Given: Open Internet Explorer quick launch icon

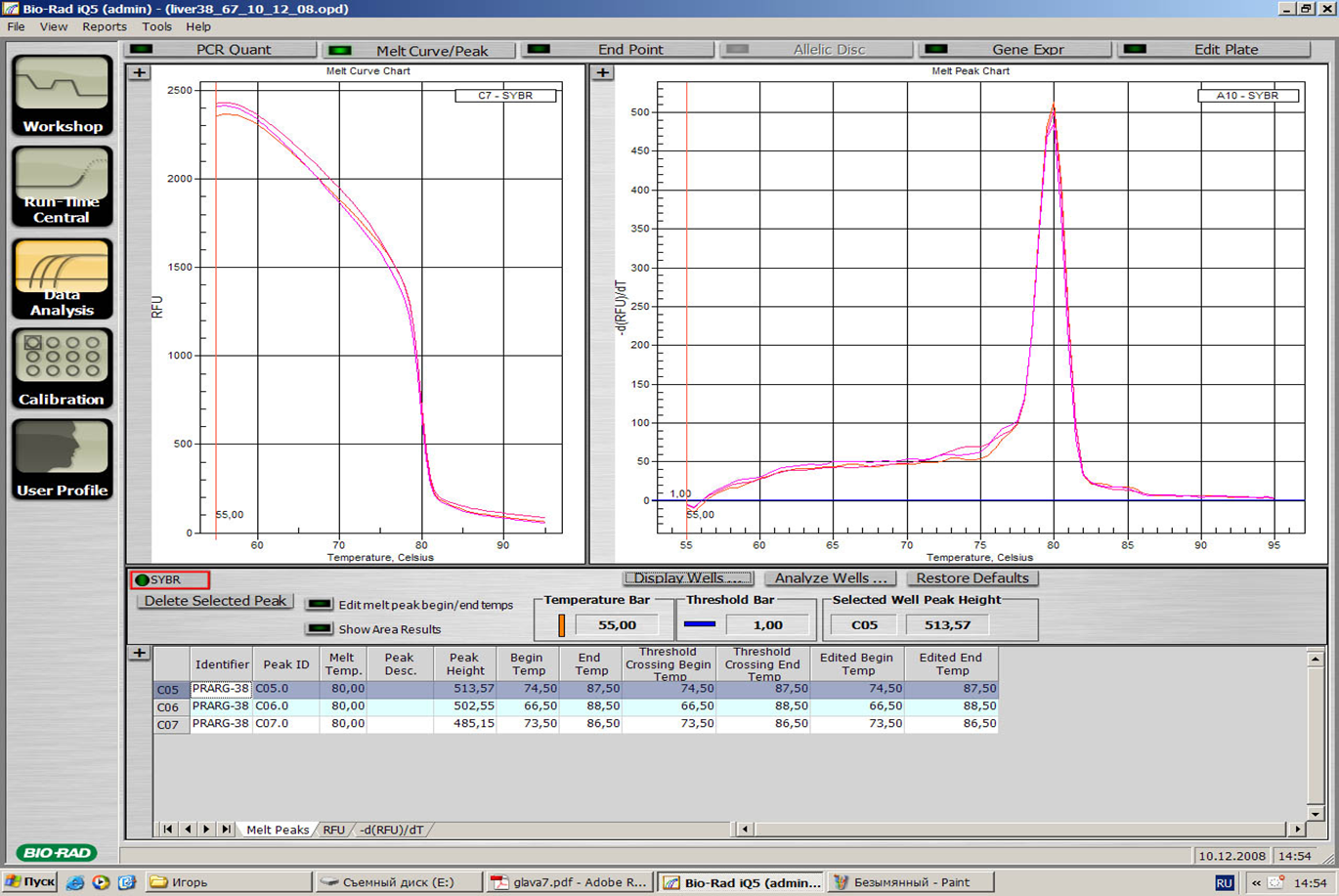Looking at the screenshot, I should (75, 882).
